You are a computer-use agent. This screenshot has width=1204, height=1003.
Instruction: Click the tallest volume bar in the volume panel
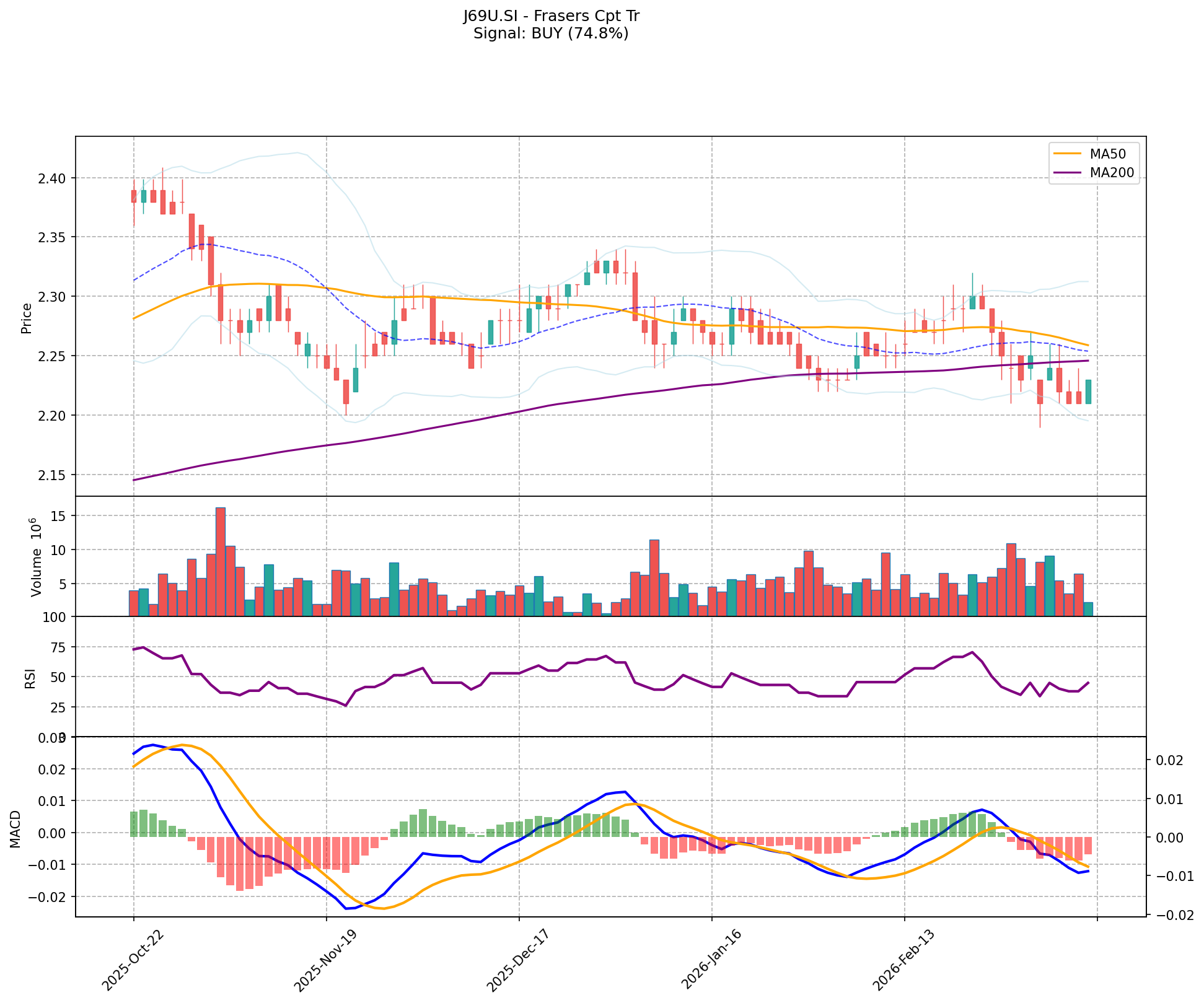tap(221, 561)
